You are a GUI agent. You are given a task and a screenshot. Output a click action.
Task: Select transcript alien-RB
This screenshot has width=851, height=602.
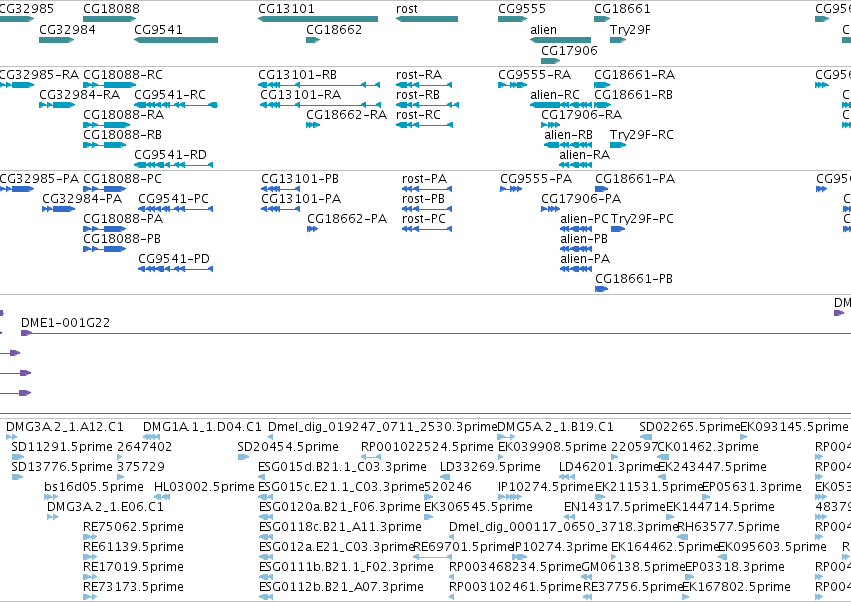click(x=568, y=134)
